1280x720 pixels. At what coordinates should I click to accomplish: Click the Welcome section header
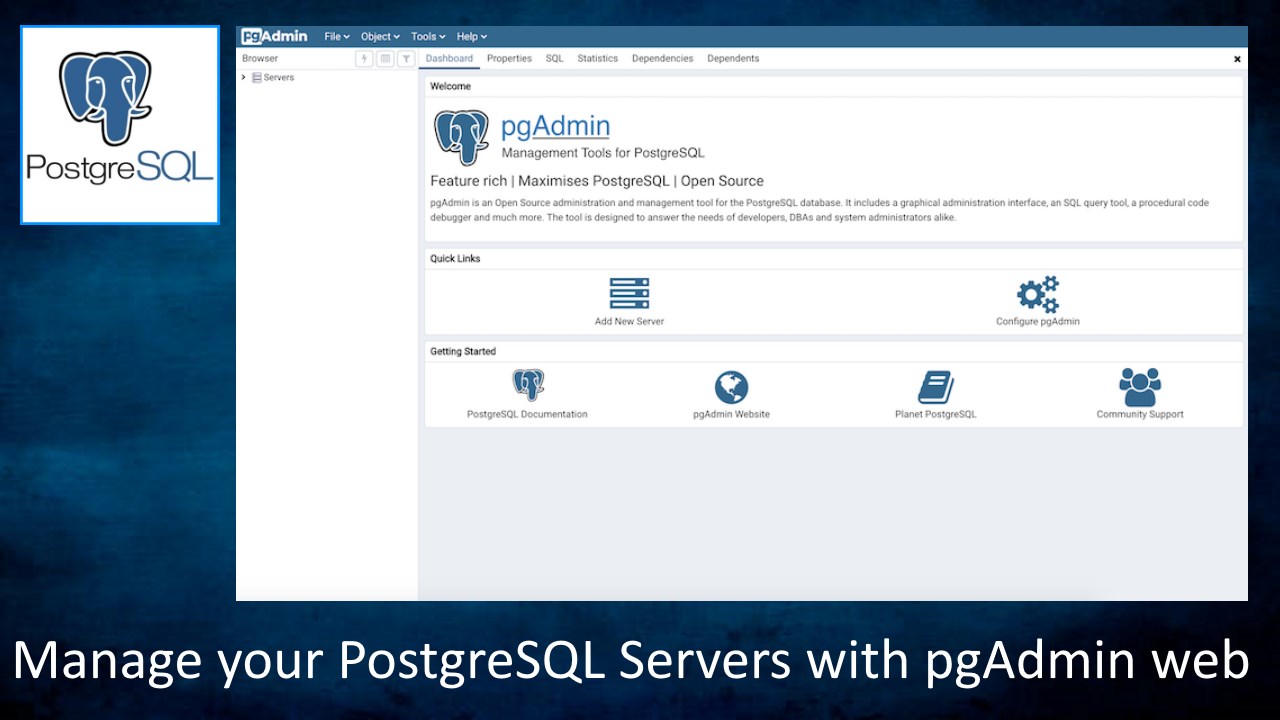pos(450,87)
